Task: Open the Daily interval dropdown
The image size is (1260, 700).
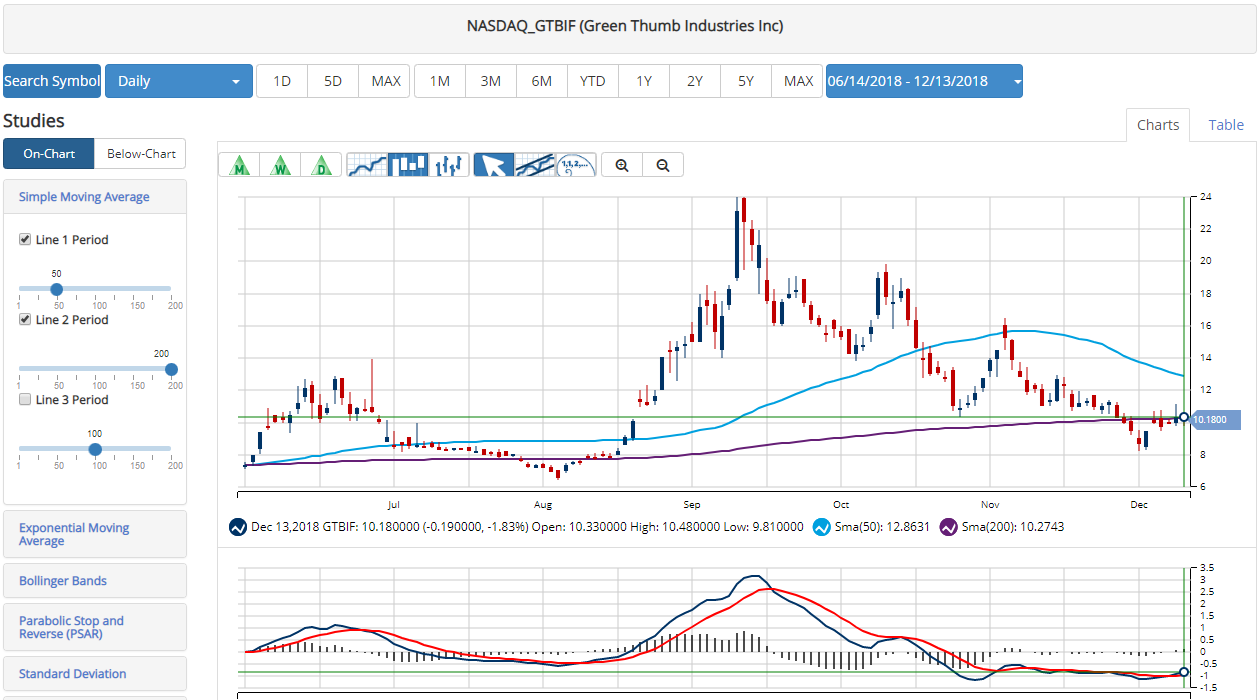Action: (179, 81)
